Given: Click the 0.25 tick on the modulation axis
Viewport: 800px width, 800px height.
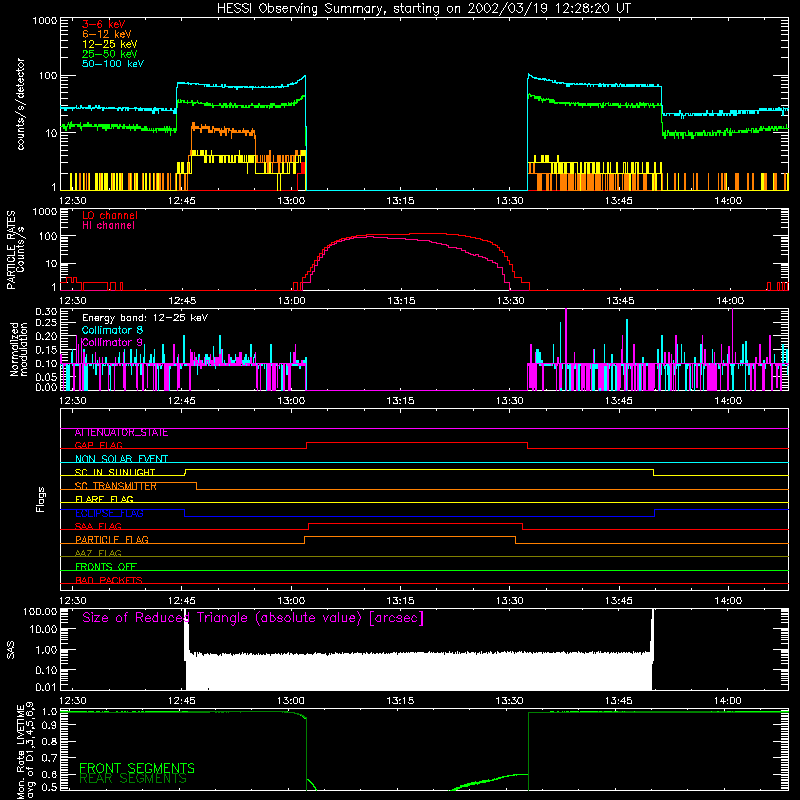Looking at the screenshot, I should [x=46, y=323].
